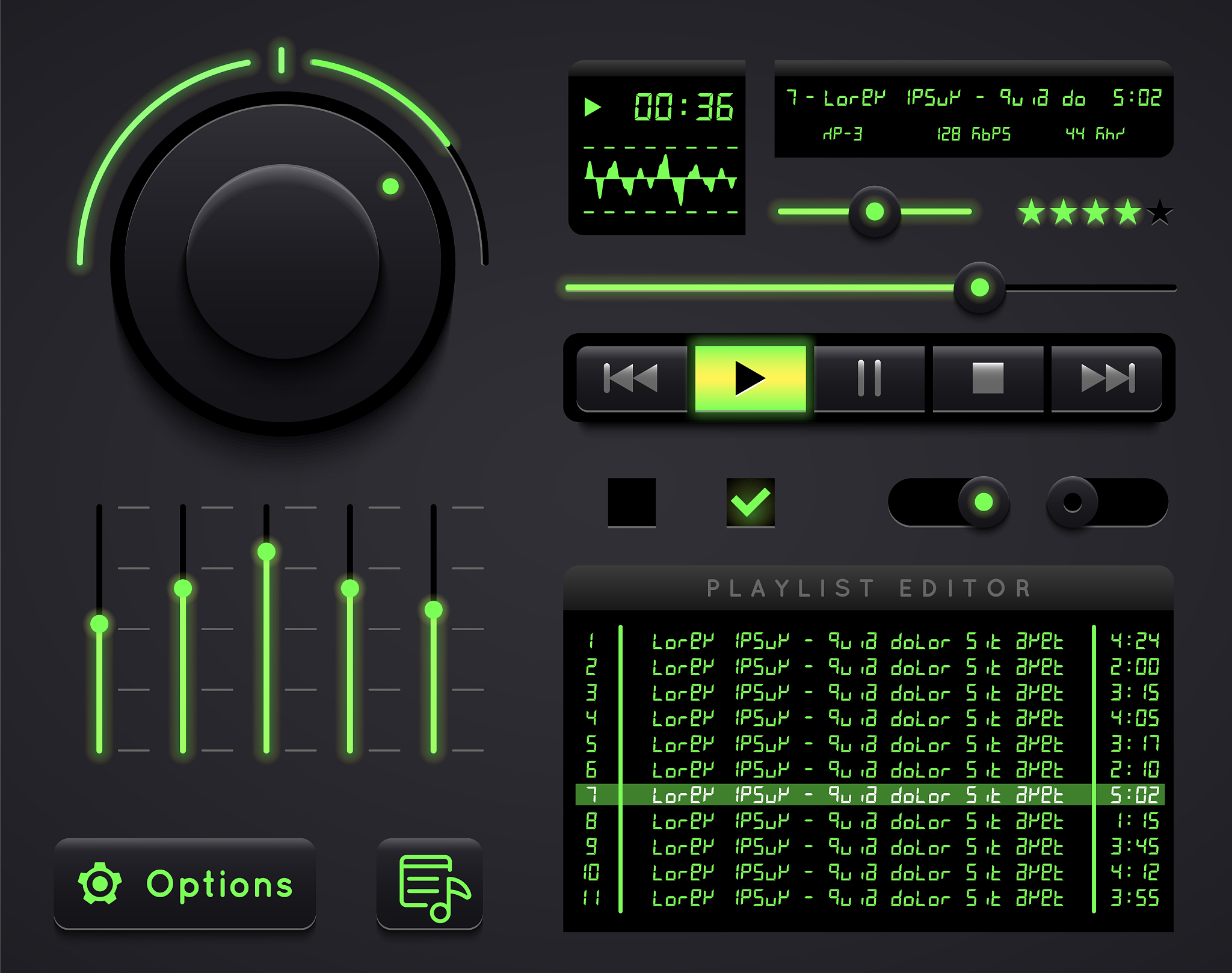
Task: Click the fourth equalizer slider handle
Action: pyautogui.click(x=350, y=588)
